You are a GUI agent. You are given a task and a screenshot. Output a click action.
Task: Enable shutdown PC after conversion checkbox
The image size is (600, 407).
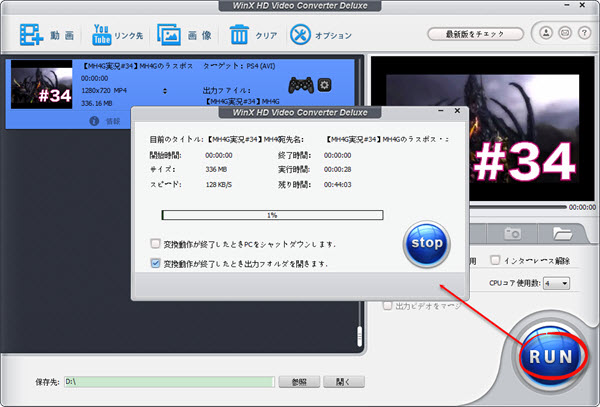pyautogui.click(x=155, y=244)
